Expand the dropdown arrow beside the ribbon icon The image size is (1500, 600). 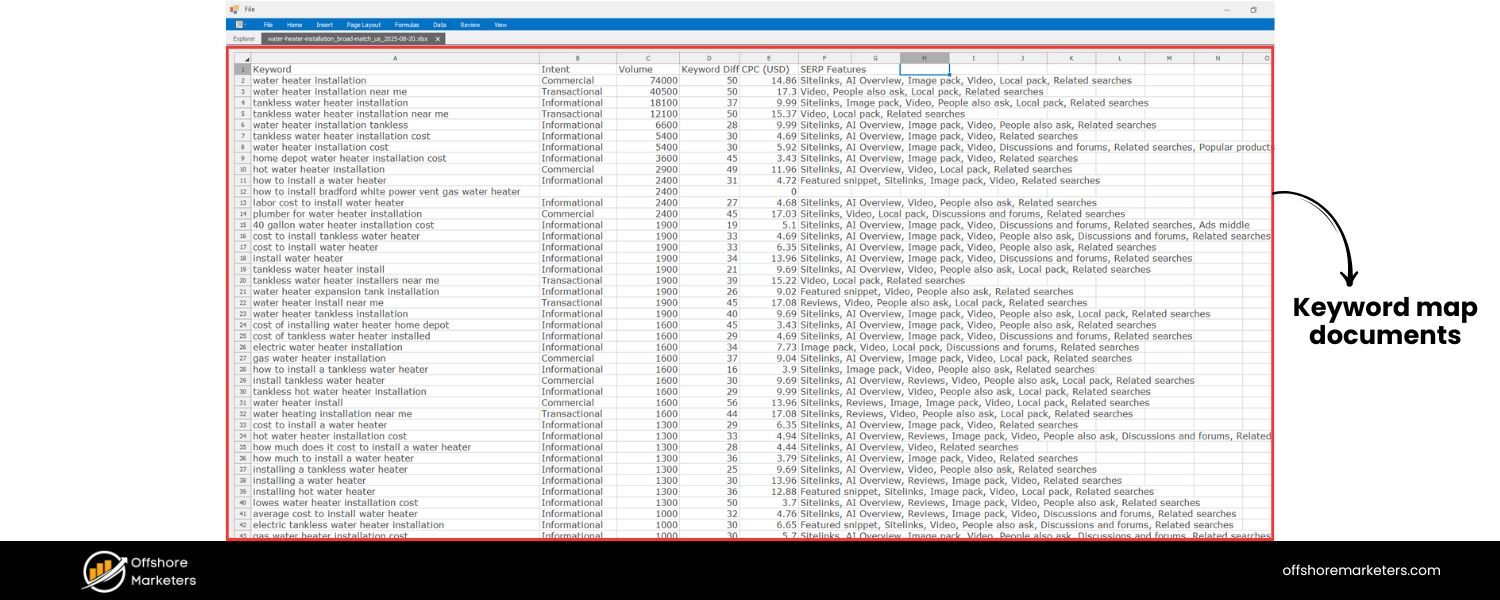click(247, 25)
